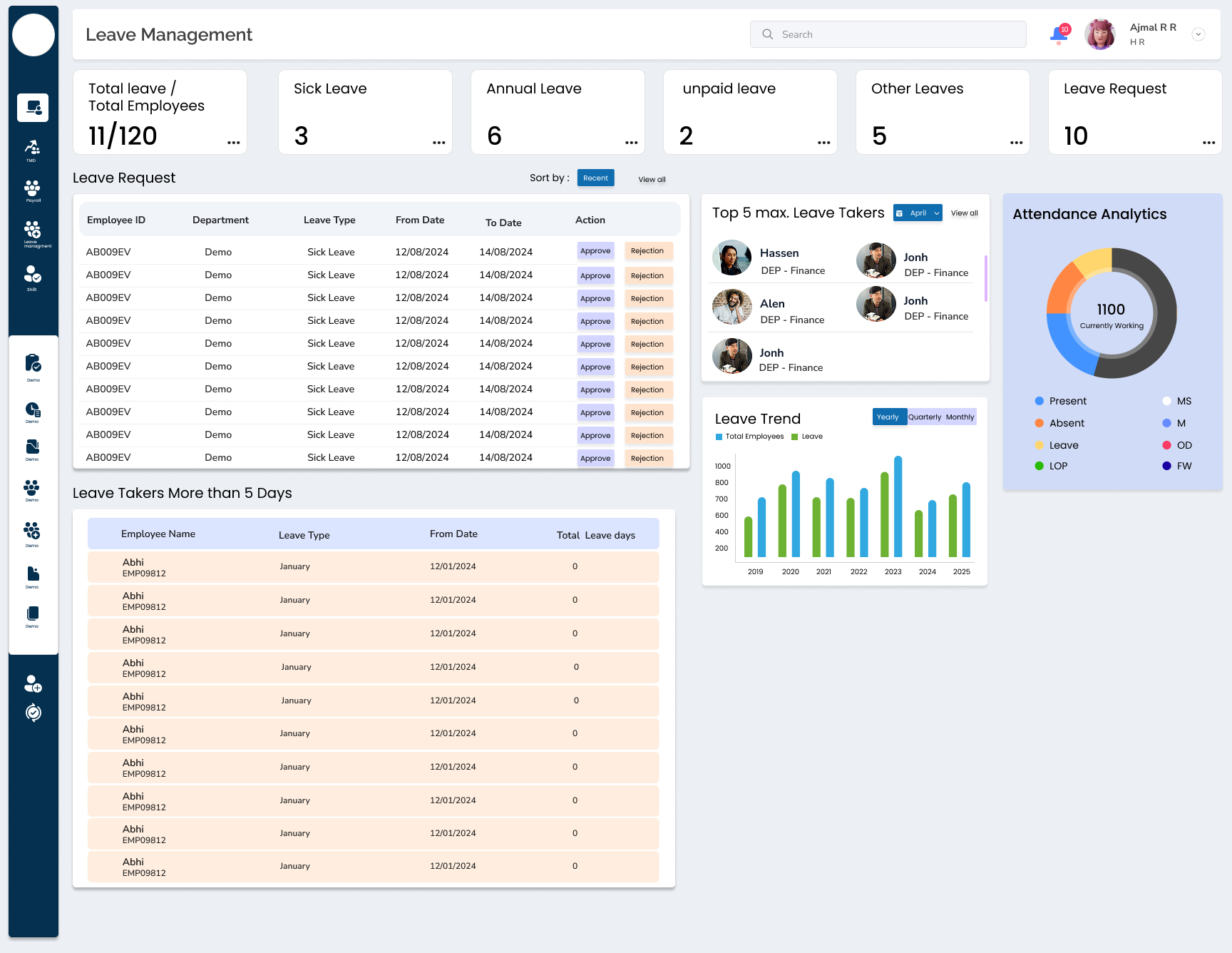
Task: Switch Leave Trend to Monthly tab
Action: (x=960, y=417)
